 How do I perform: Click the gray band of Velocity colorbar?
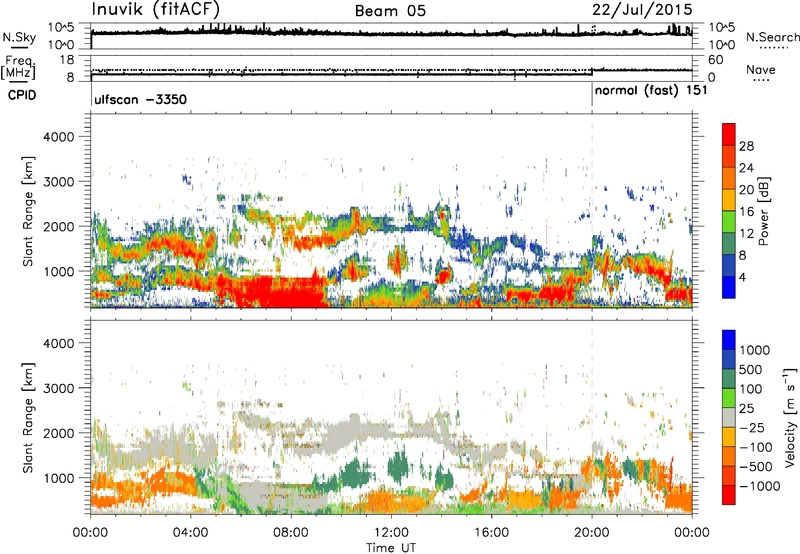729,418
